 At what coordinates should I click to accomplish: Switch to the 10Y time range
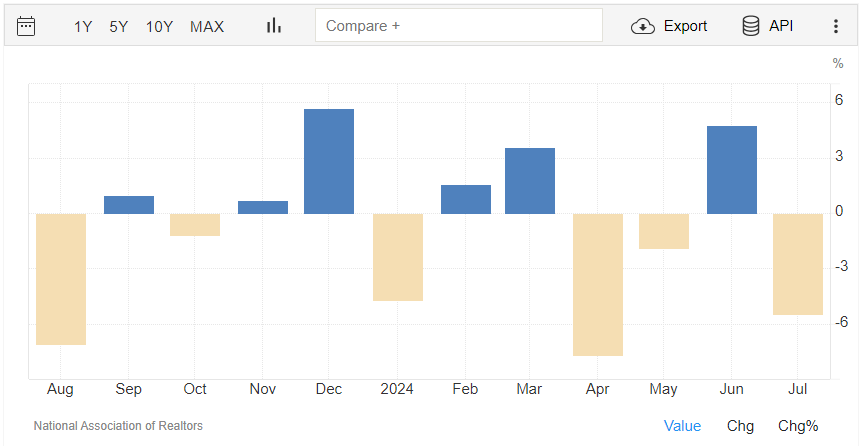point(159,27)
